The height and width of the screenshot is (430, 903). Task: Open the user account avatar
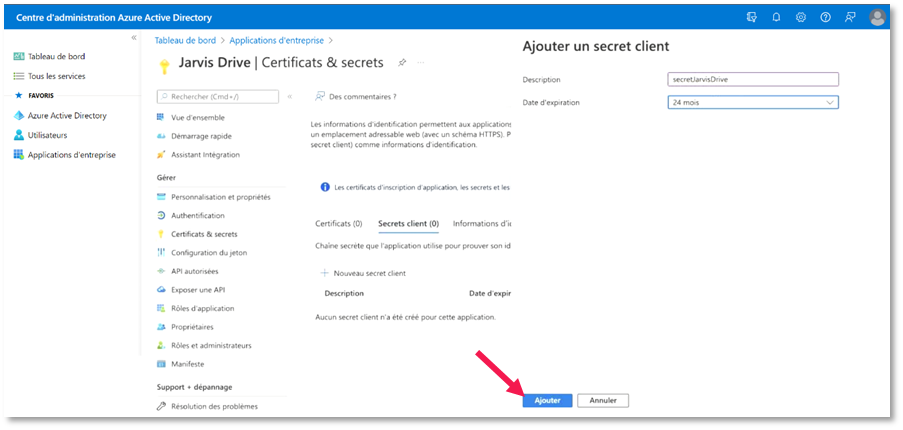pyautogui.click(x=877, y=18)
